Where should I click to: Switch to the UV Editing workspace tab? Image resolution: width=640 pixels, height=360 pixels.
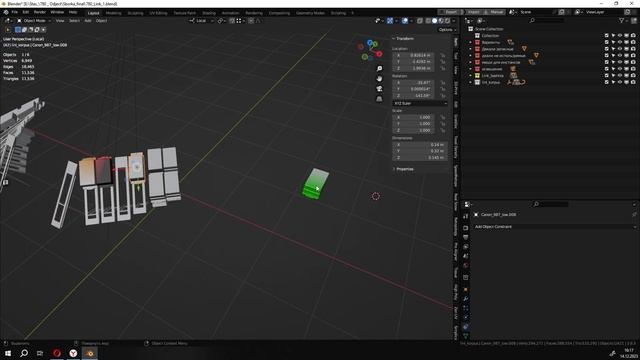click(x=158, y=13)
